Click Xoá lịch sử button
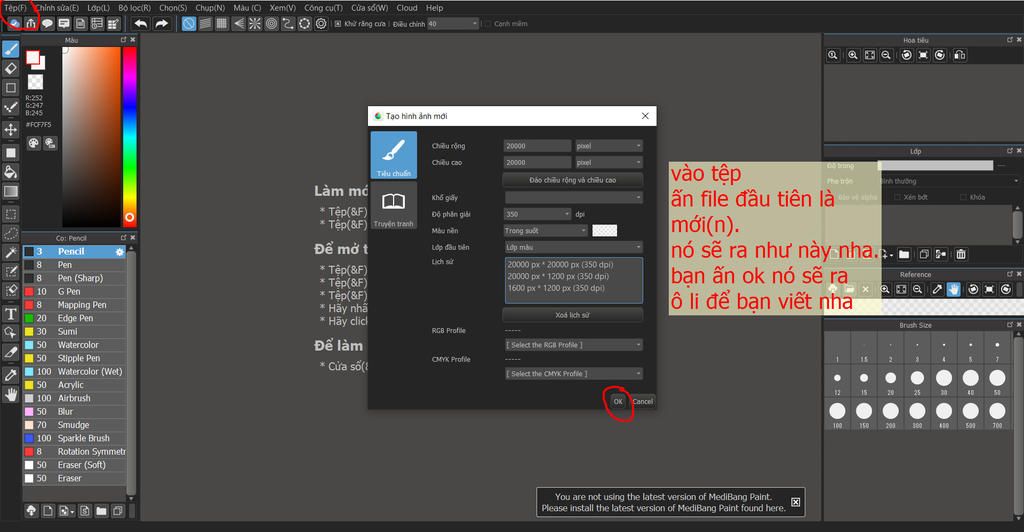The image size is (1024, 532). tap(573, 315)
